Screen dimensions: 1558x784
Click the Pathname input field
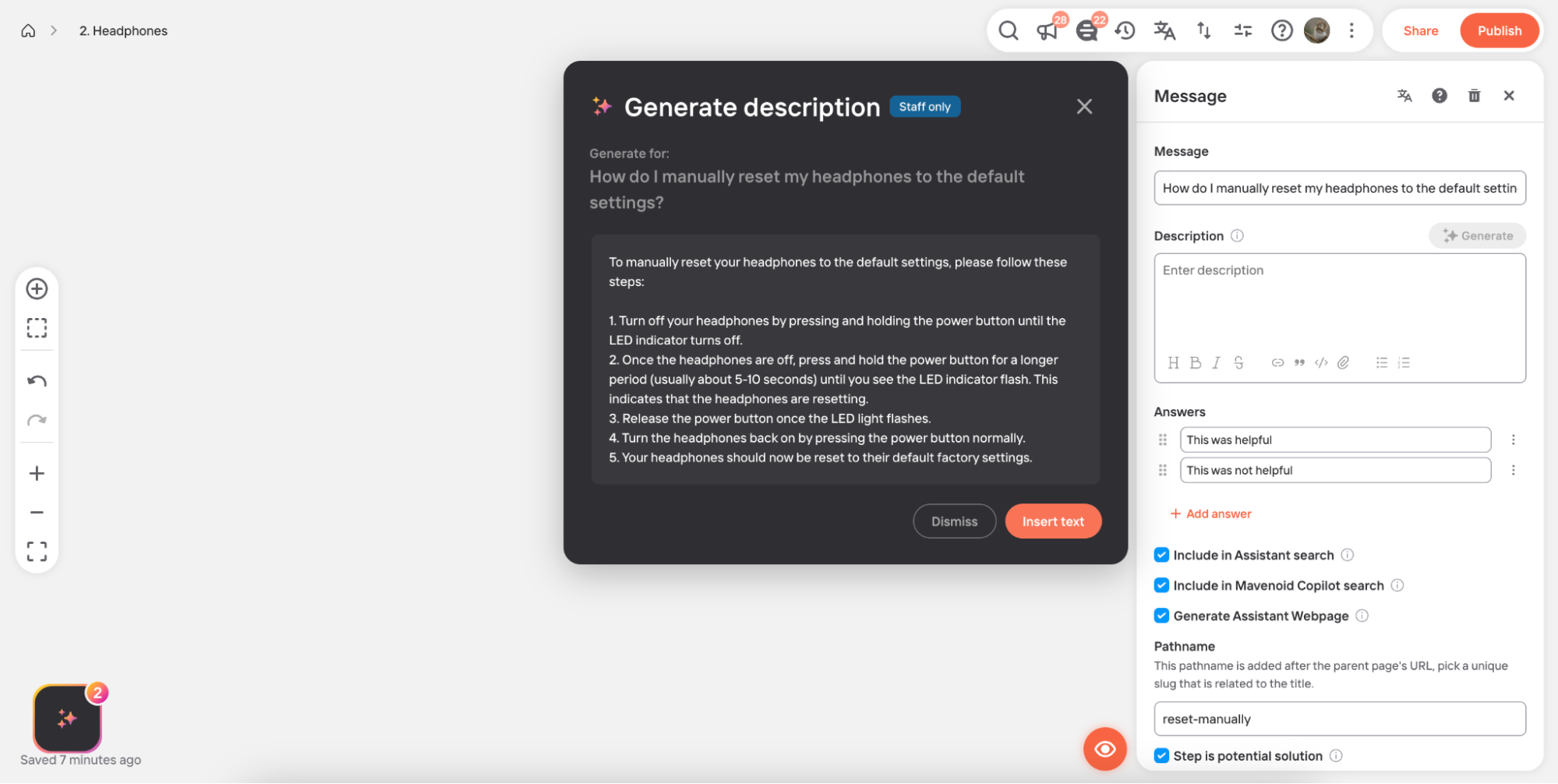pyautogui.click(x=1339, y=719)
